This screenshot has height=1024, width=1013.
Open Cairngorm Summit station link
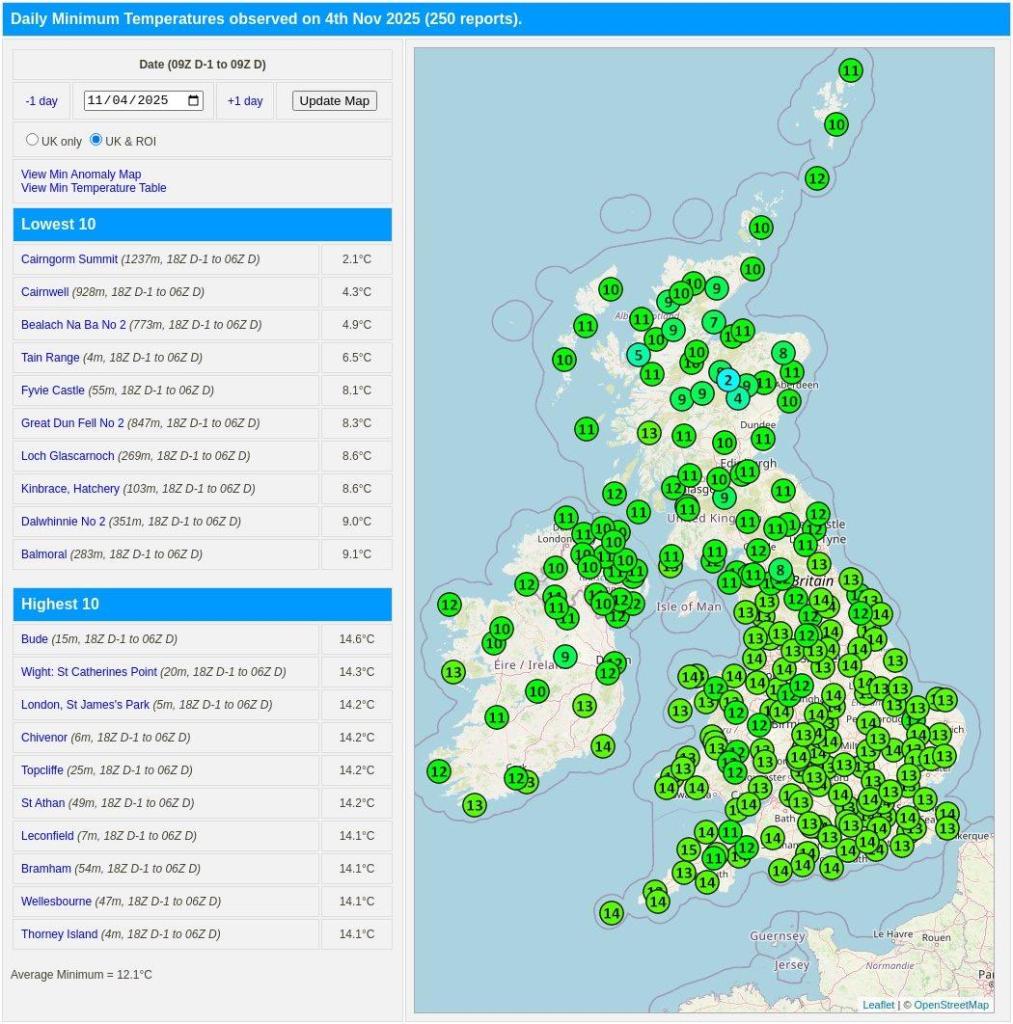pos(69,259)
